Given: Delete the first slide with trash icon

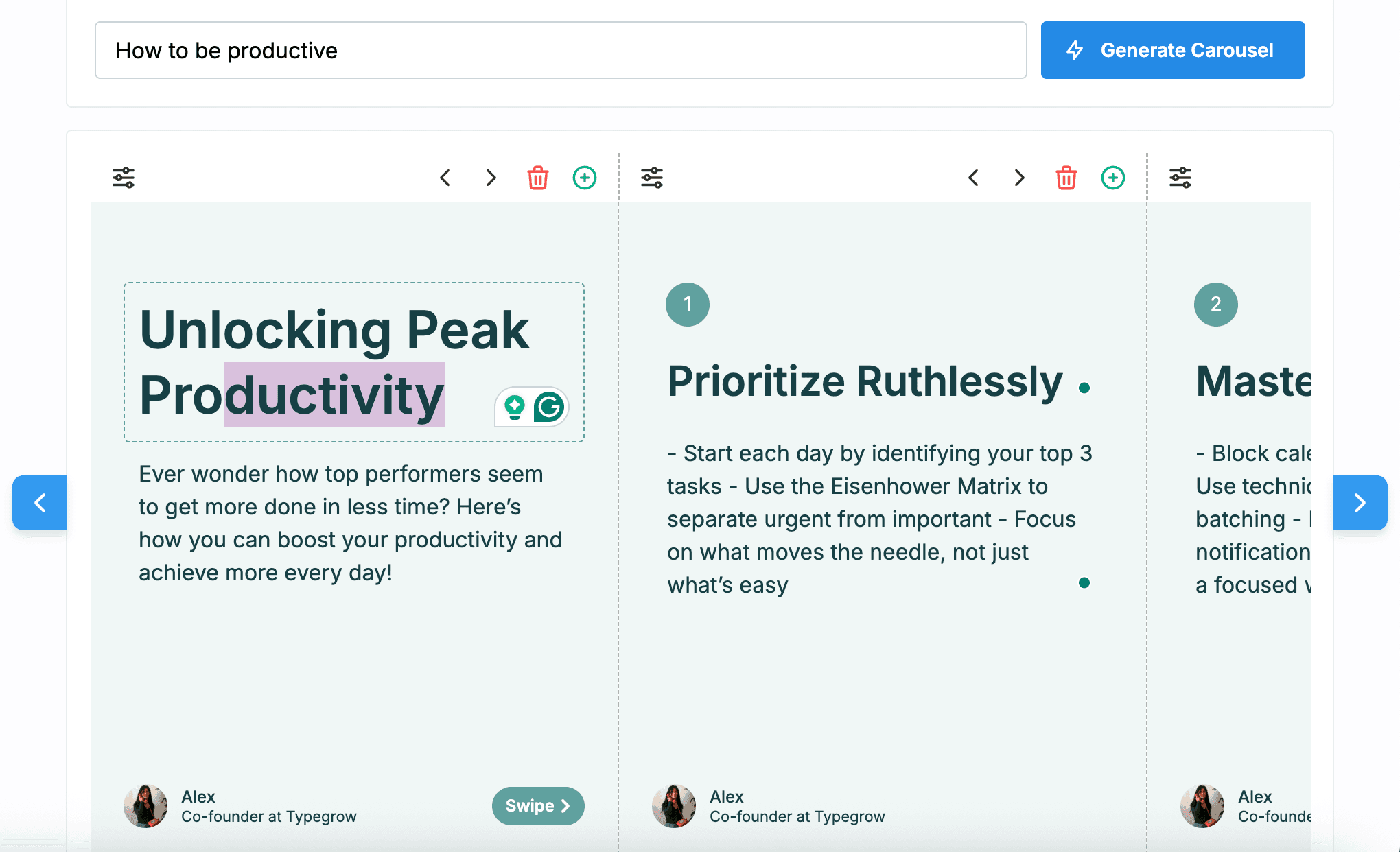Looking at the screenshot, I should pyautogui.click(x=538, y=178).
